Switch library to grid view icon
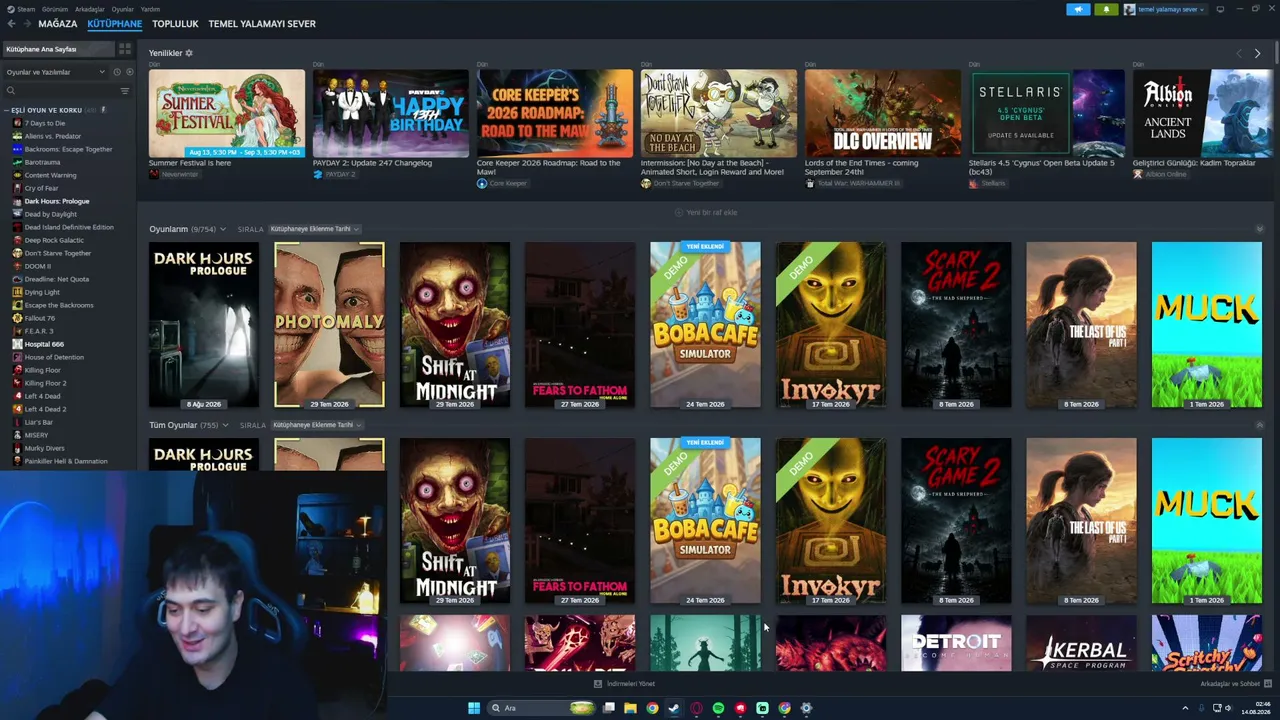Viewport: 1280px width, 720px height. [x=125, y=49]
